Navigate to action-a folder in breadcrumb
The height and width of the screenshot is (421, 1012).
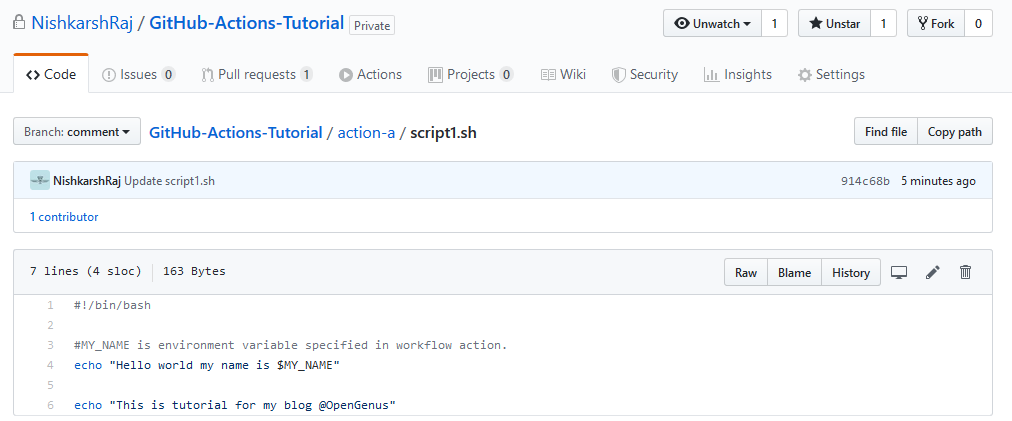366,132
